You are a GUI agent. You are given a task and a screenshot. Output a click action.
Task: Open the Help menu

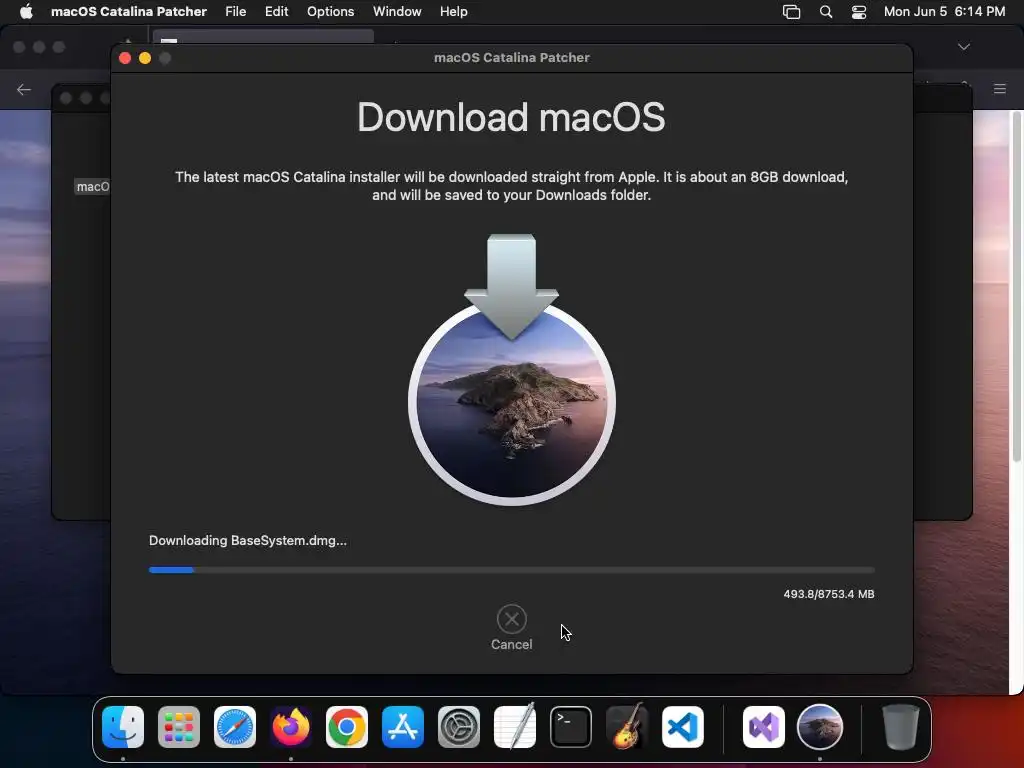tap(453, 12)
